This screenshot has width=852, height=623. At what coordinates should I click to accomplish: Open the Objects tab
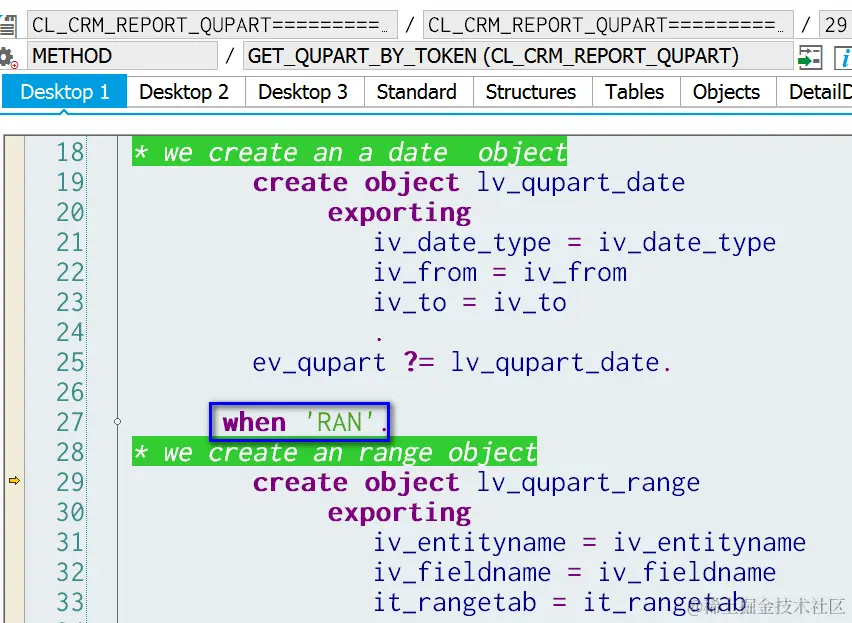(726, 91)
